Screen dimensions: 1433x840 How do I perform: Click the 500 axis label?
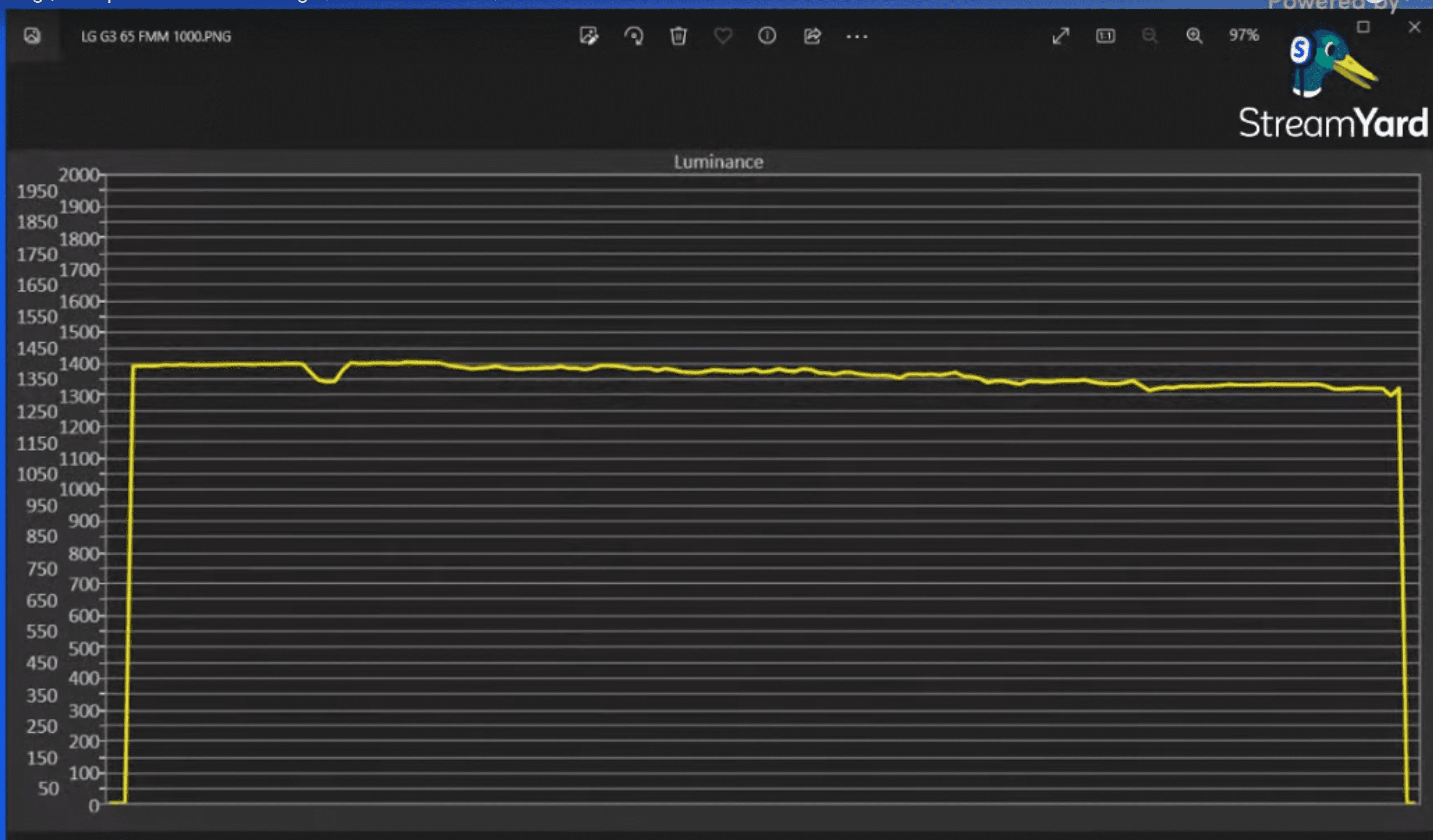[x=84, y=648]
